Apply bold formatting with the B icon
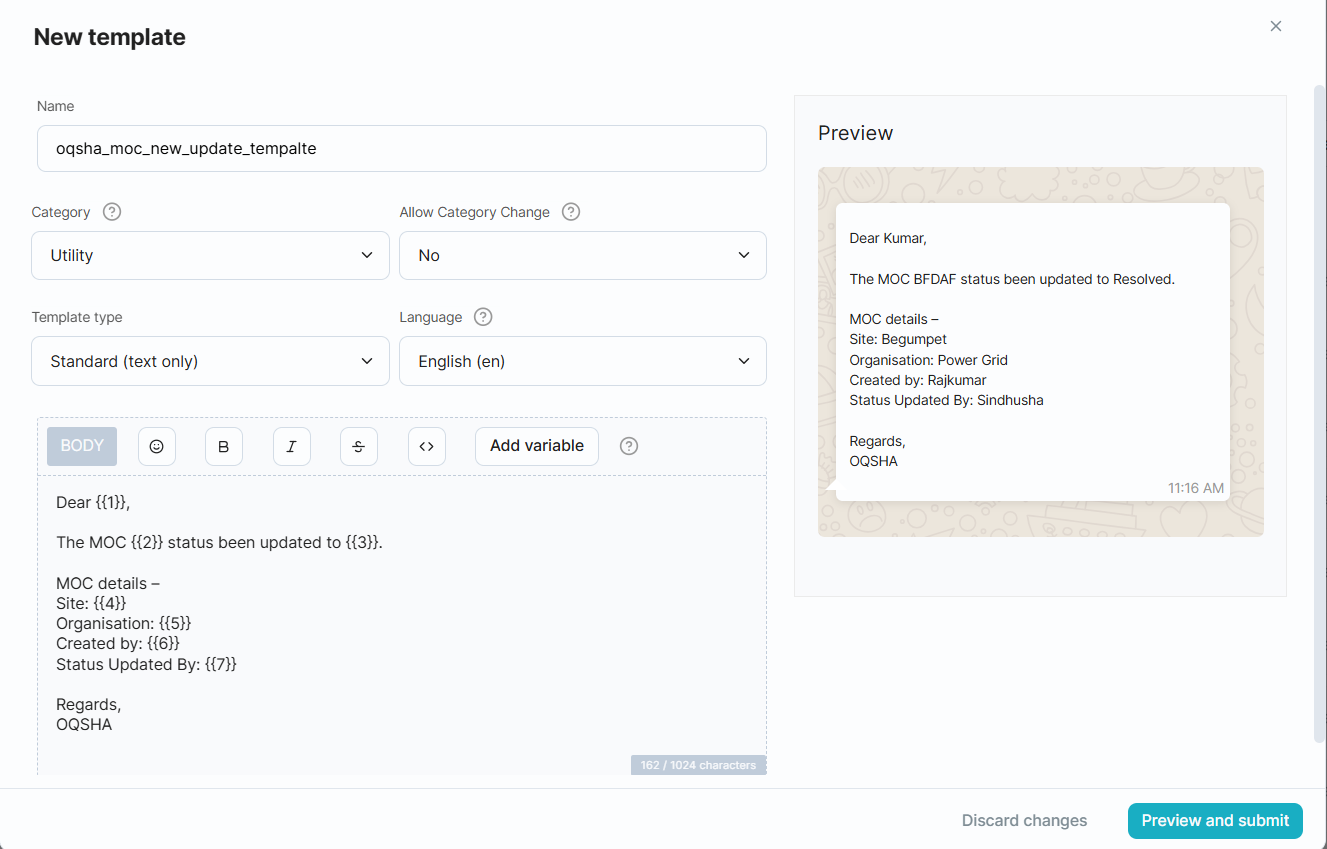The image size is (1327, 849). click(x=224, y=447)
